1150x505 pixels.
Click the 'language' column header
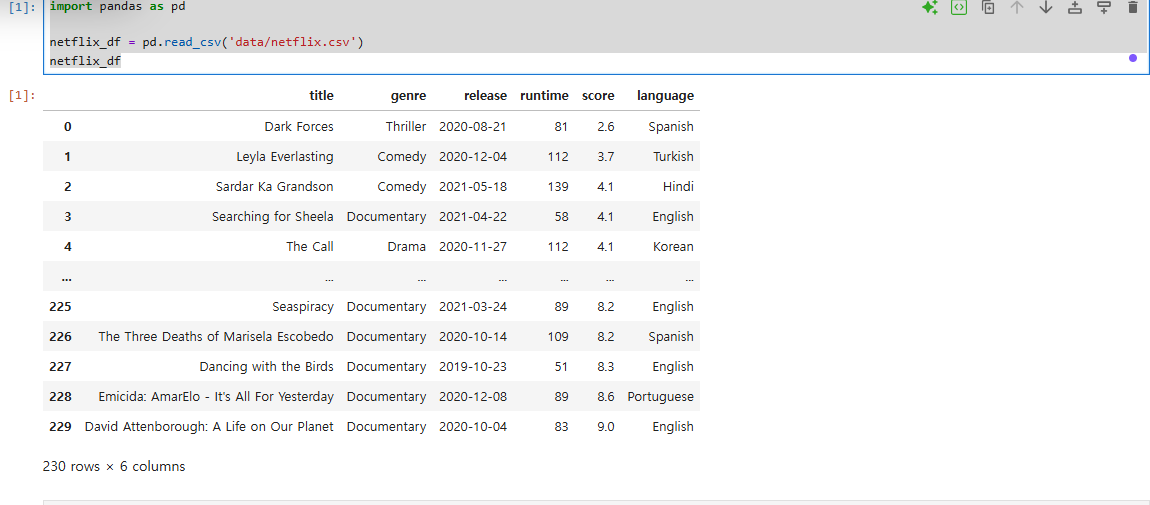click(665, 95)
